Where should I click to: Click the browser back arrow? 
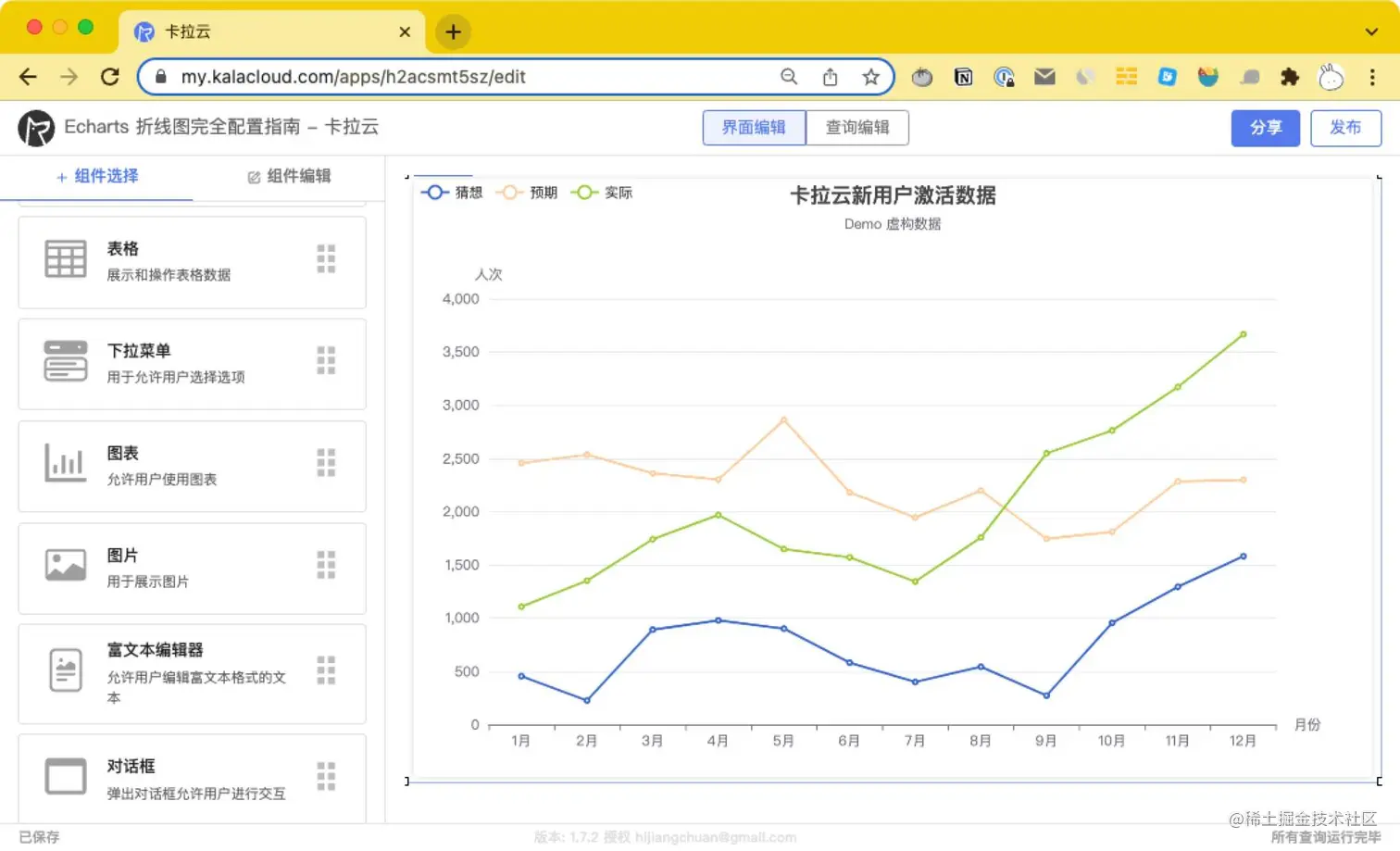pos(28,77)
